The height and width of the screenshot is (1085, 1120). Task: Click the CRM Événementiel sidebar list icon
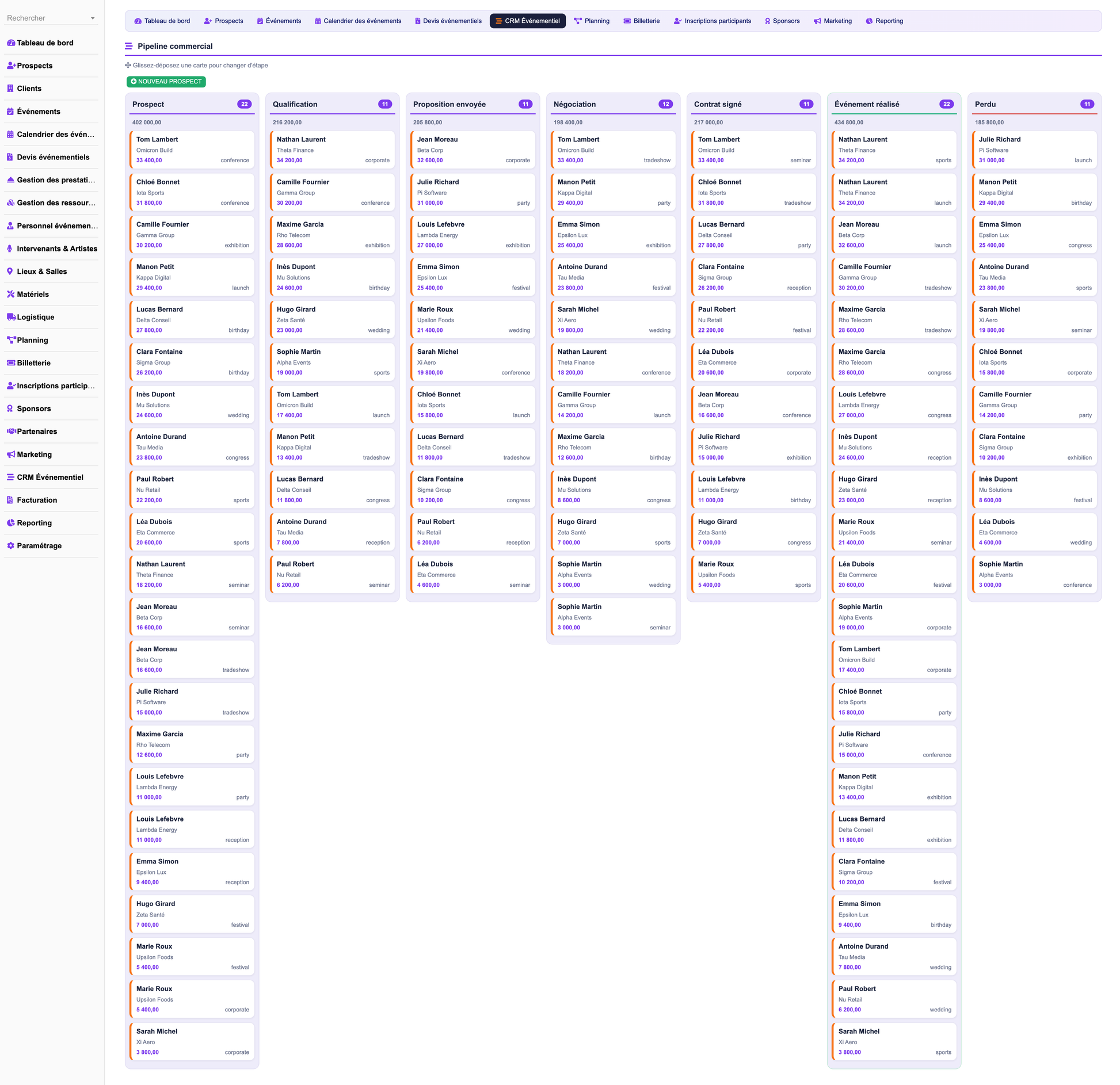pyautogui.click(x=10, y=477)
